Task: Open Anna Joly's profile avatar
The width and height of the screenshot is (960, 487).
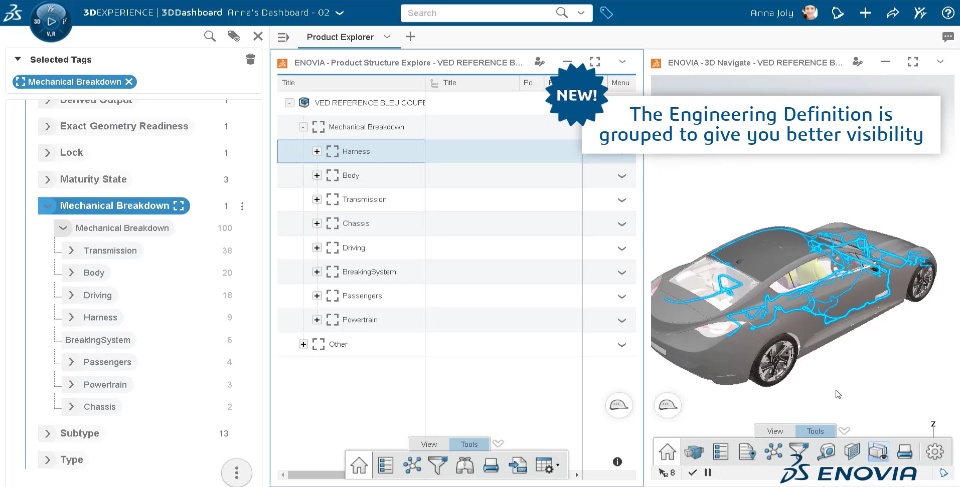Action: point(810,13)
